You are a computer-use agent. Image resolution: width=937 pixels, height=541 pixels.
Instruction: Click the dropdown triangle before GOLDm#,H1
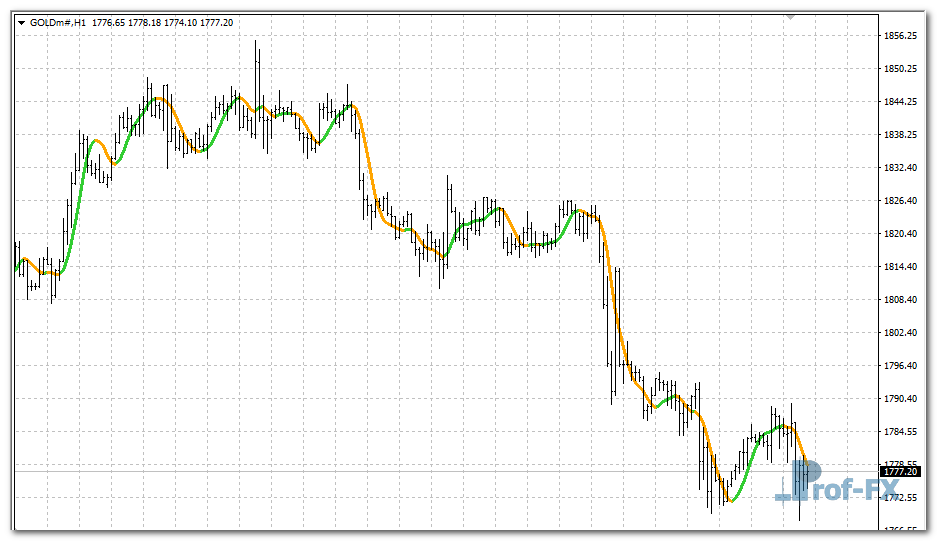pos(21,22)
